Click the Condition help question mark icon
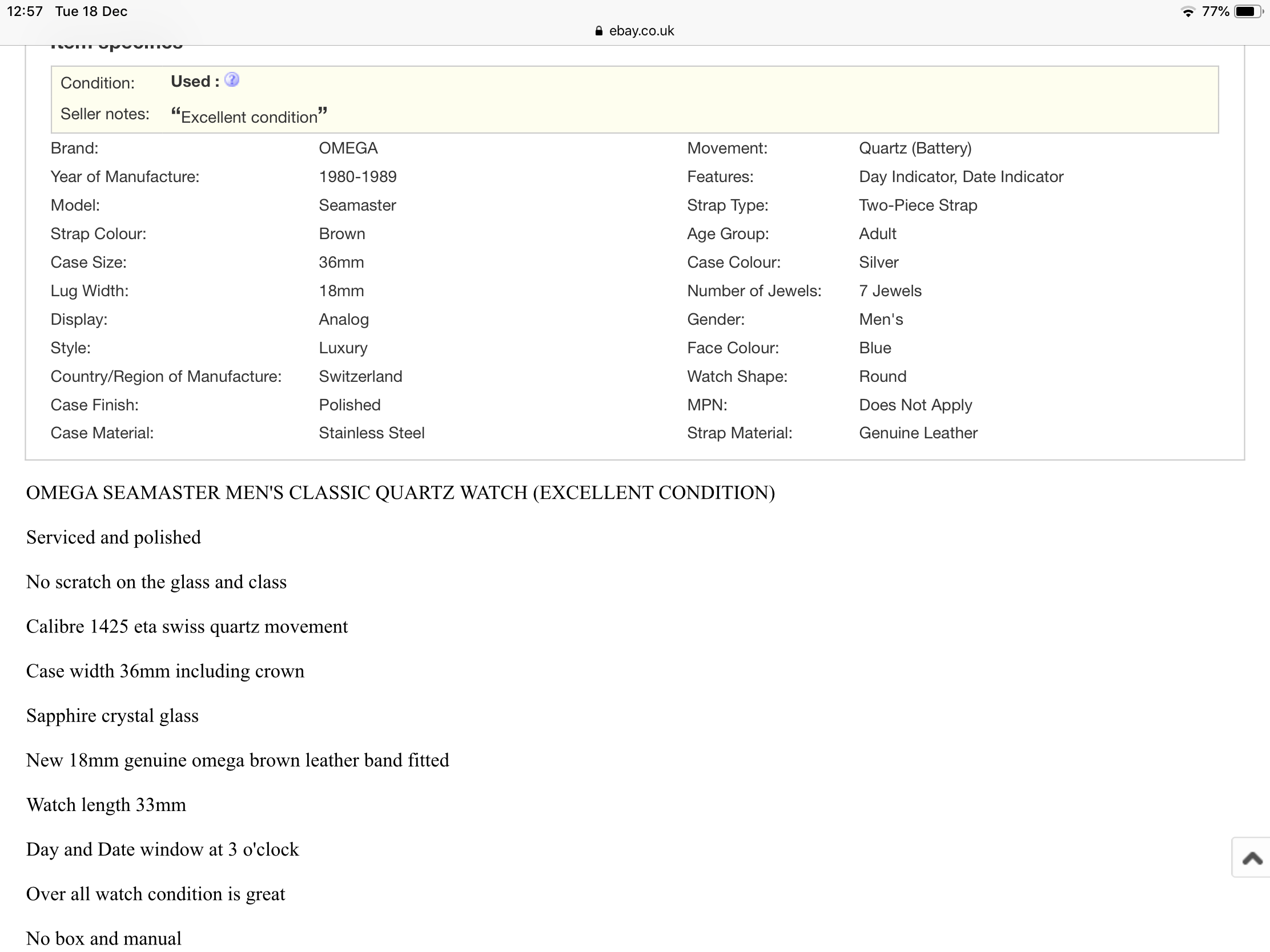This screenshot has height=952, width=1270. pos(232,80)
